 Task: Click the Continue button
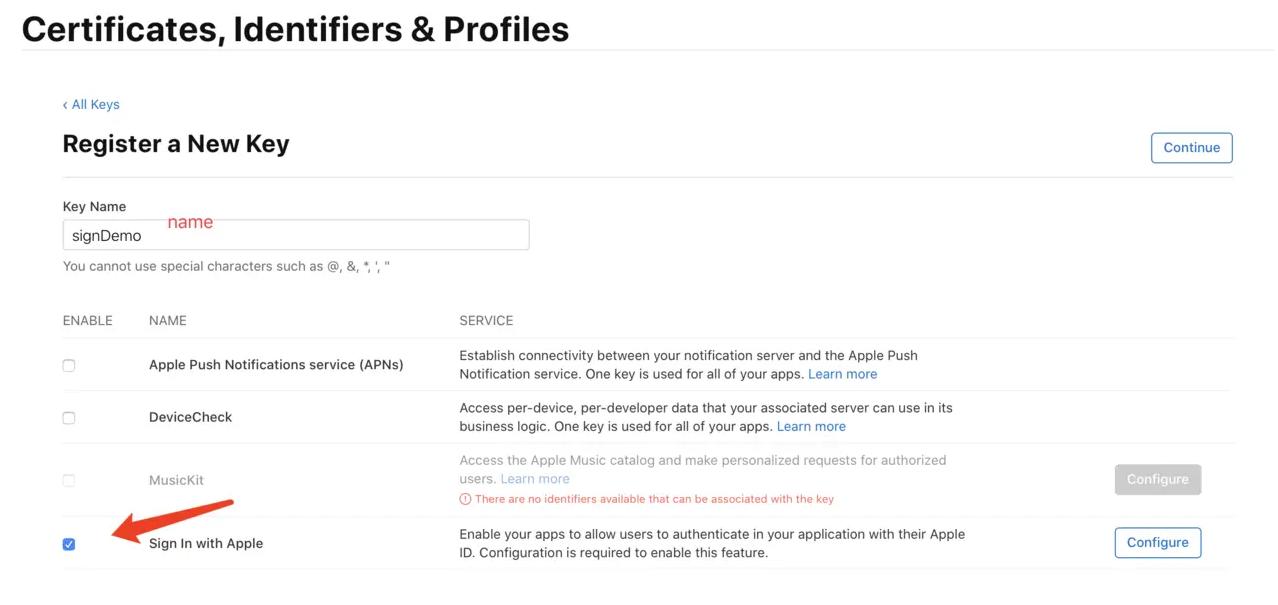1191,147
